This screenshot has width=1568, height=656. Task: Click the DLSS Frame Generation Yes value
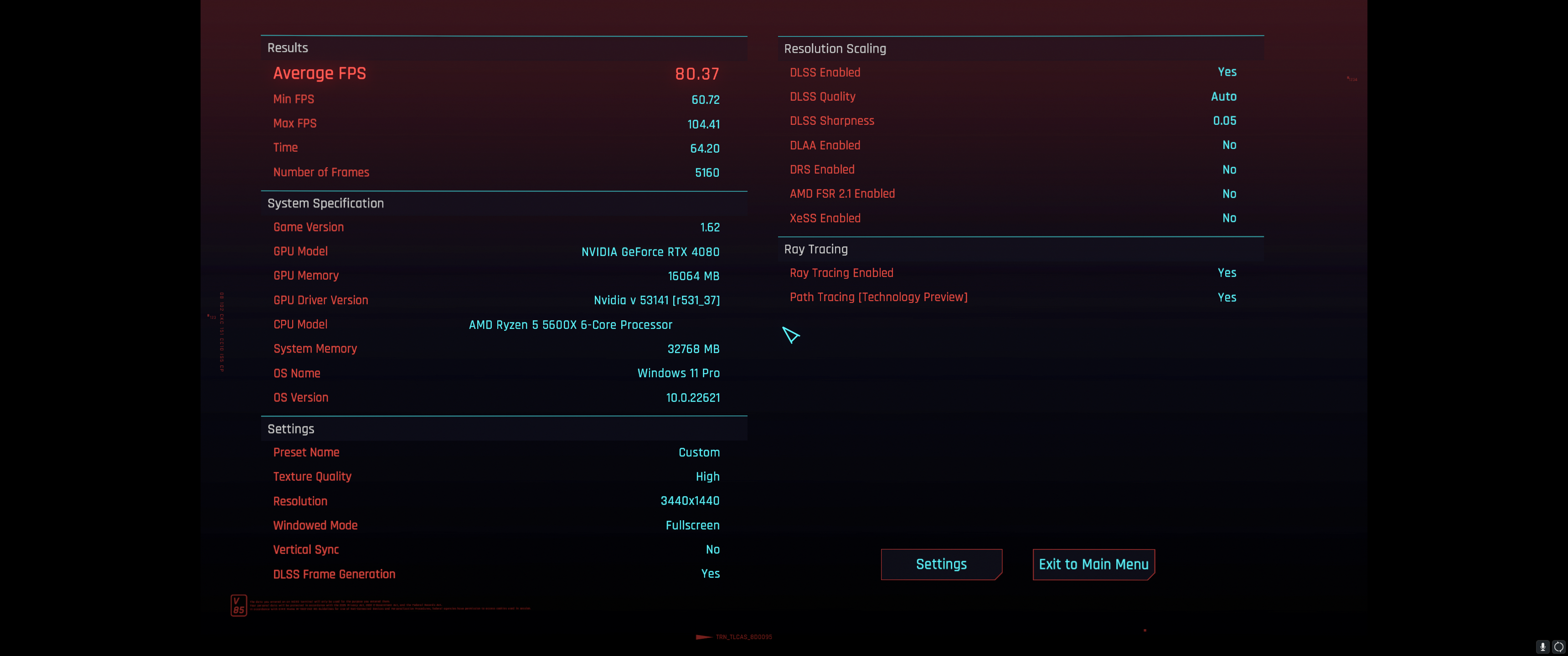(710, 574)
